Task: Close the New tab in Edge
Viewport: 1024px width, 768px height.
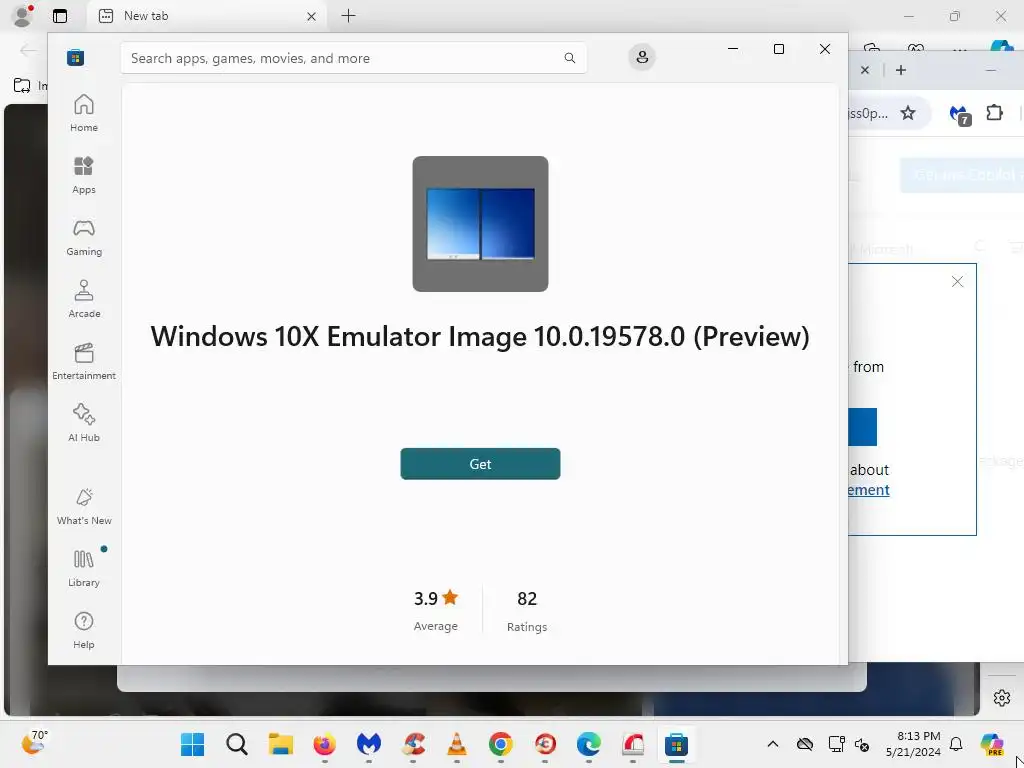Action: point(312,16)
